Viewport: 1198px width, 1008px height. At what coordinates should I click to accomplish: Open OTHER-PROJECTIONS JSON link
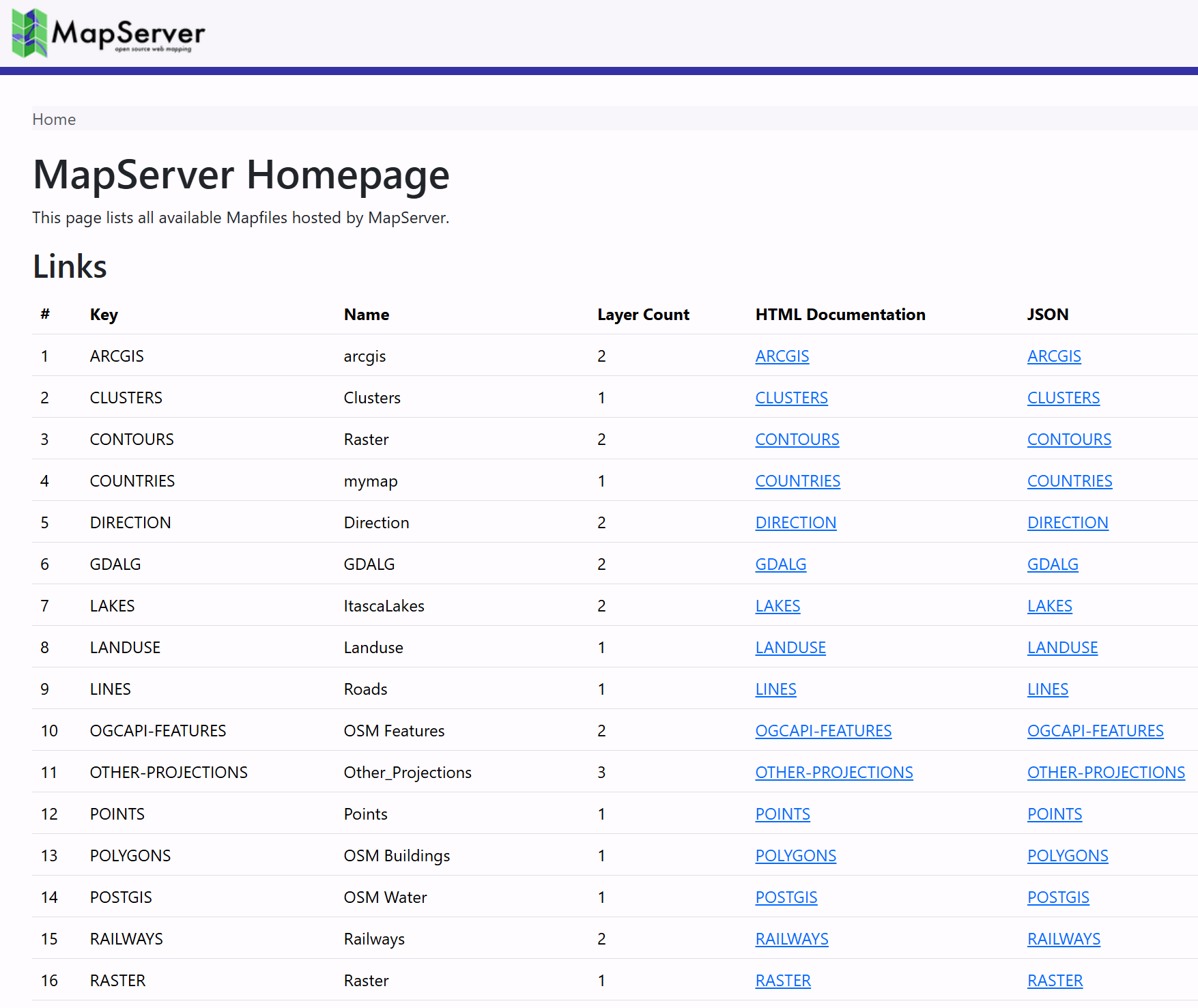1106,773
